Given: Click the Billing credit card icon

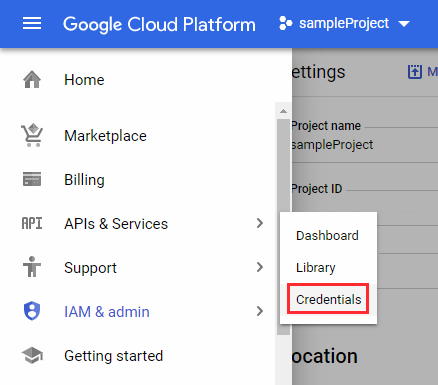Looking at the screenshot, I should 32,179.
